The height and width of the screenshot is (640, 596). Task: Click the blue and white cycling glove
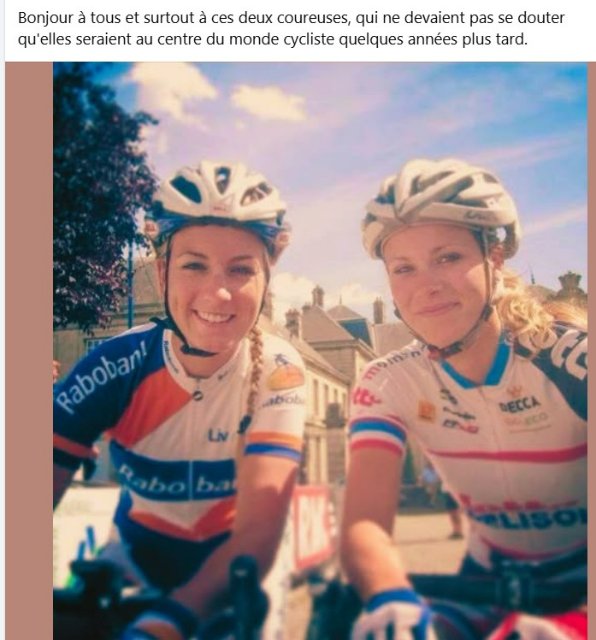(x=392, y=614)
